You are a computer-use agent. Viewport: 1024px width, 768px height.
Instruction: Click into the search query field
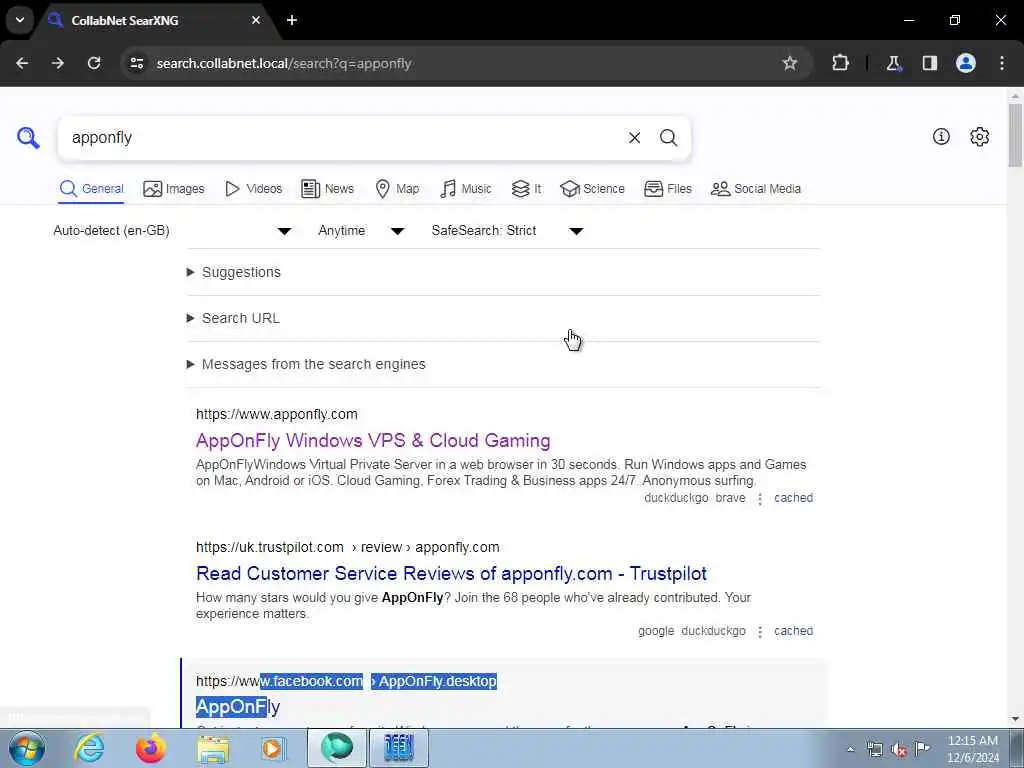343,138
